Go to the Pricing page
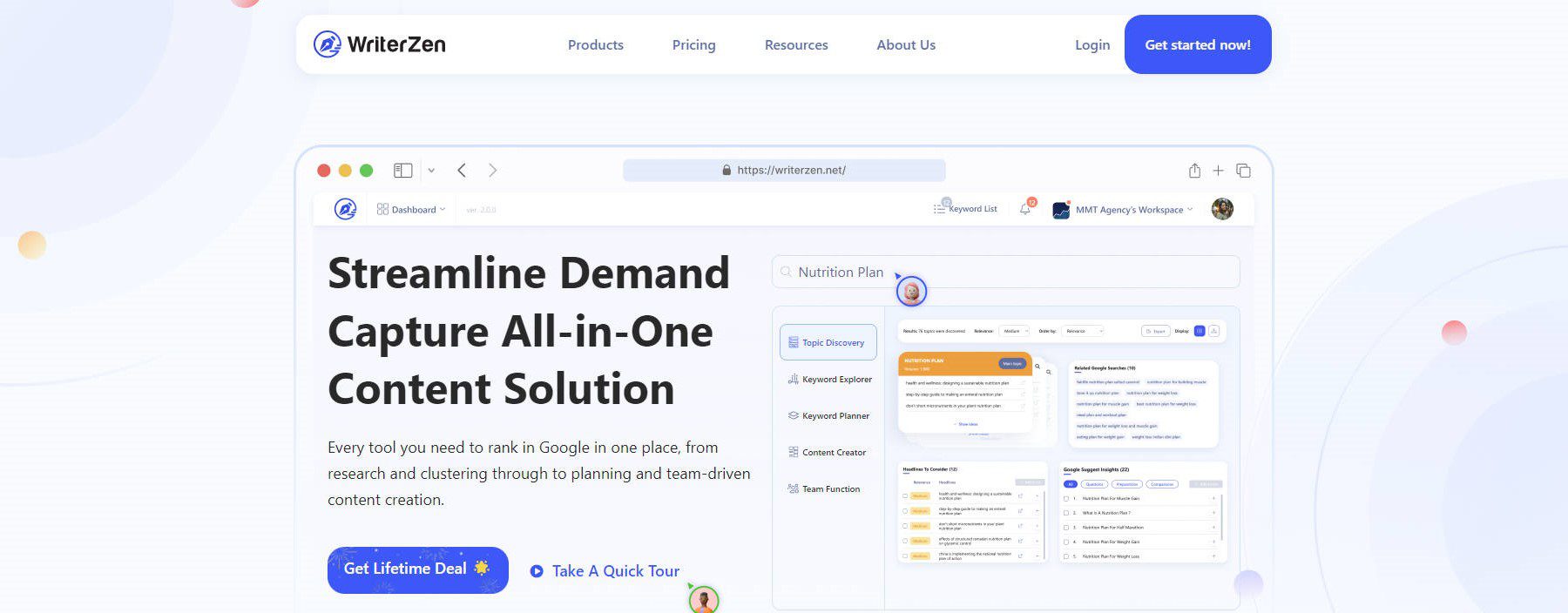 [693, 45]
